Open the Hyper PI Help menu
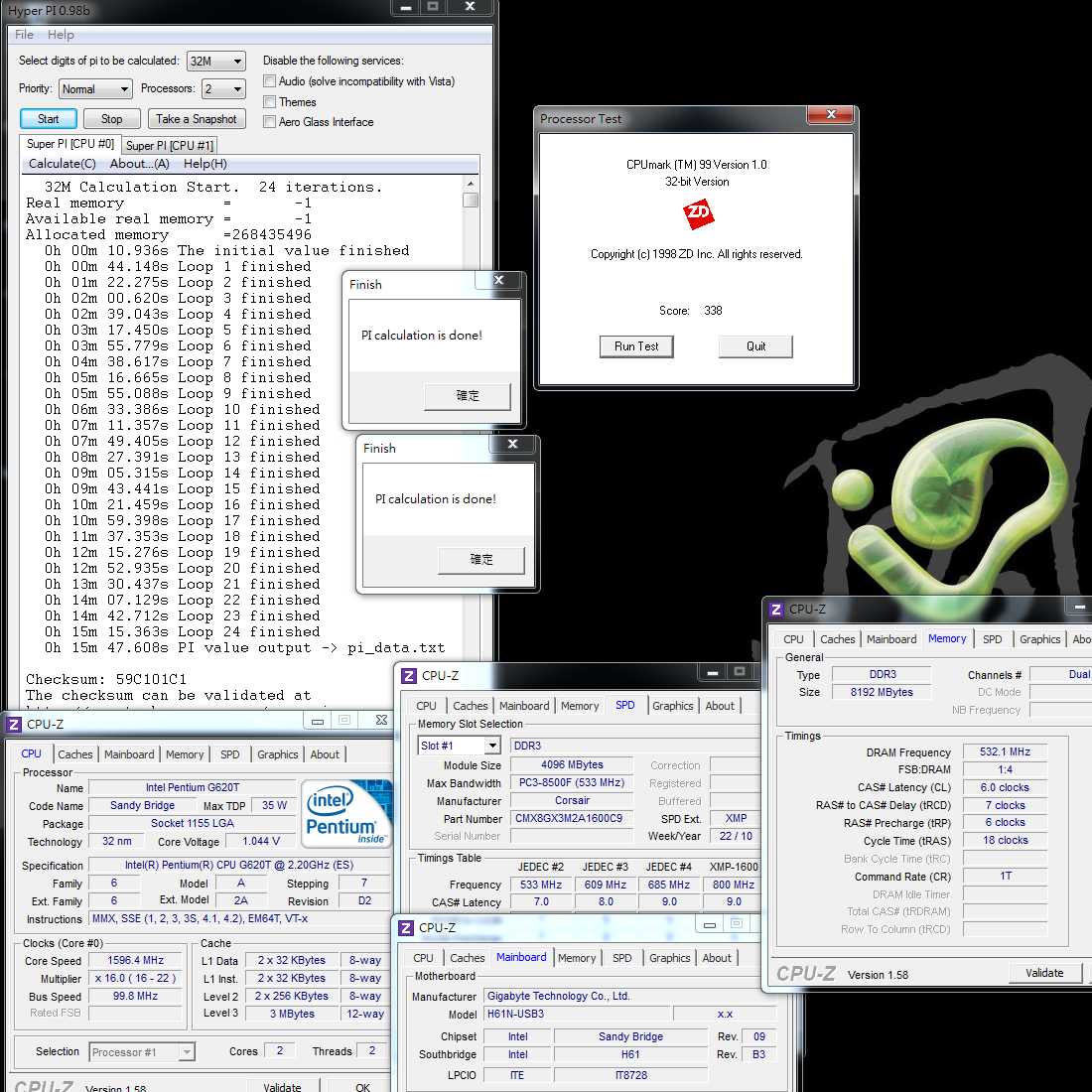 [61, 35]
